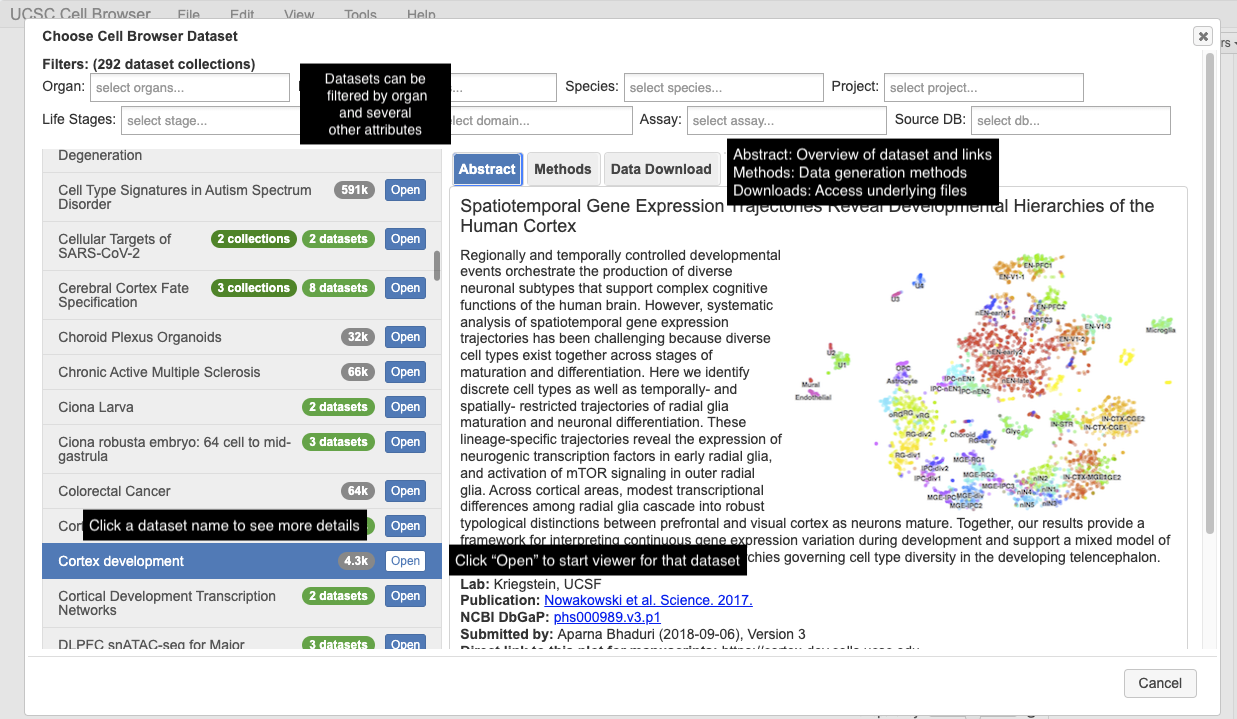This screenshot has height=719, width=1237.
Task: Open the Life Stages filter field
Action: point(210,121)
